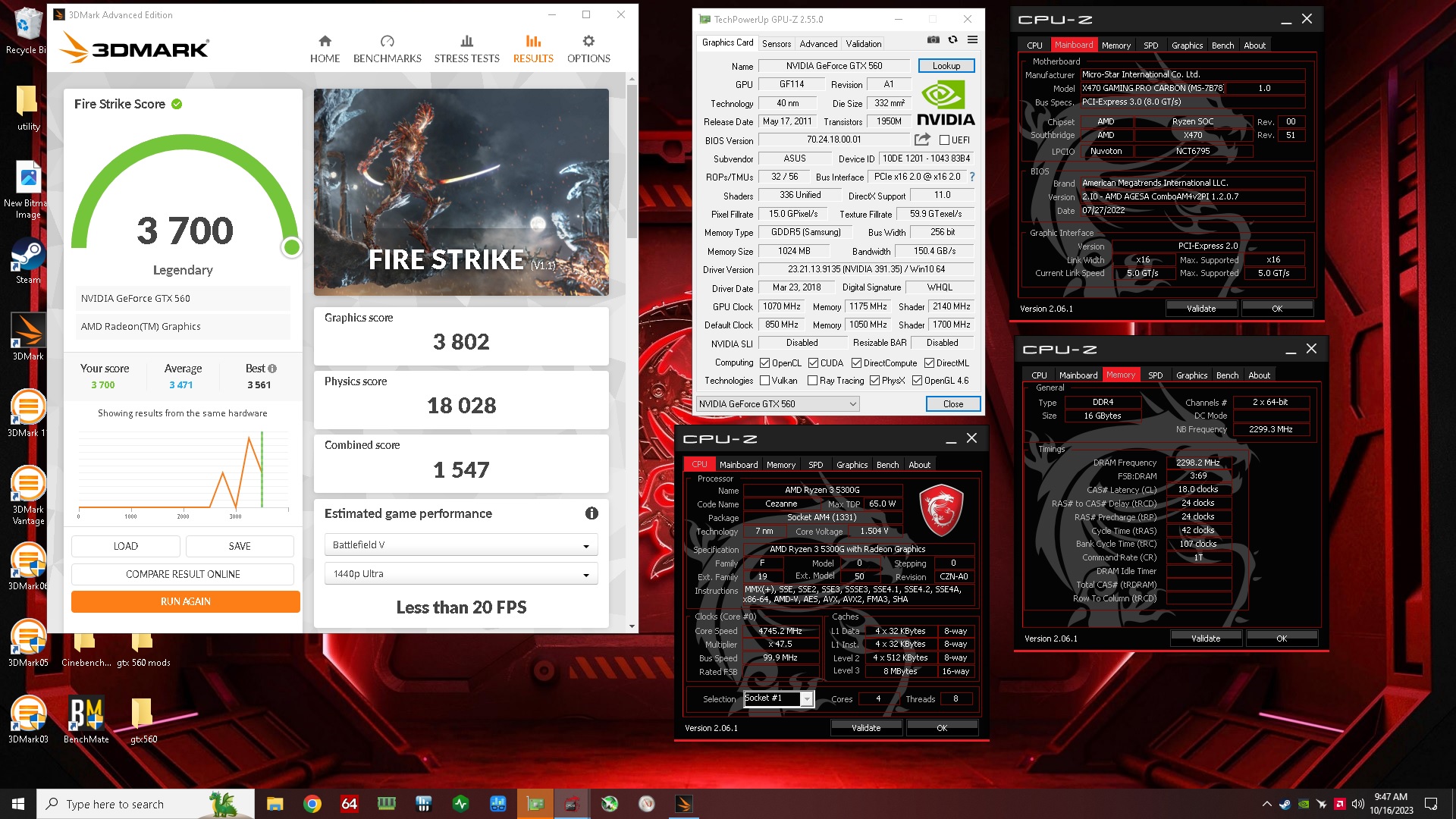Open the GPU selection dropdown in GPU-Z

[778, 404]
